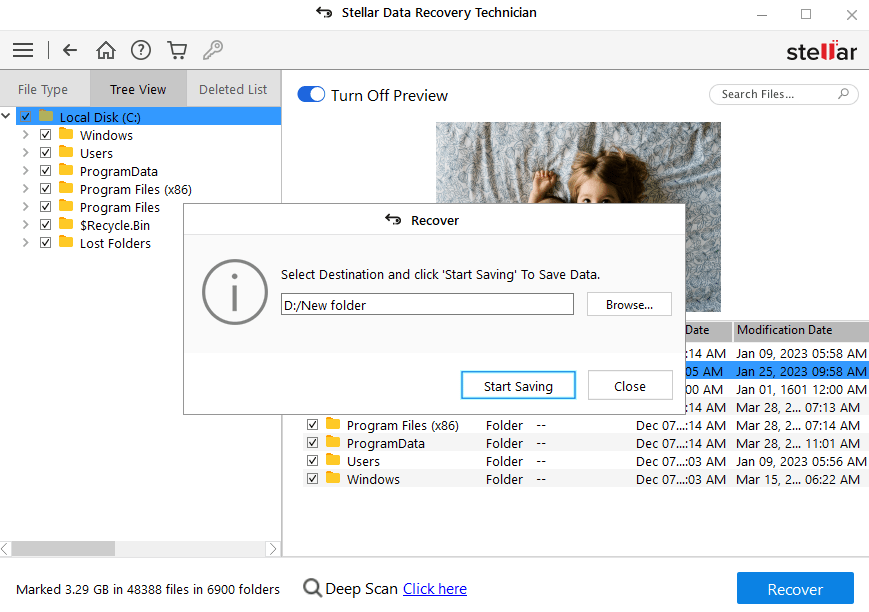Go to the Home screen icon
This screenshot has height=612, width=869.
tap(106, 50)
